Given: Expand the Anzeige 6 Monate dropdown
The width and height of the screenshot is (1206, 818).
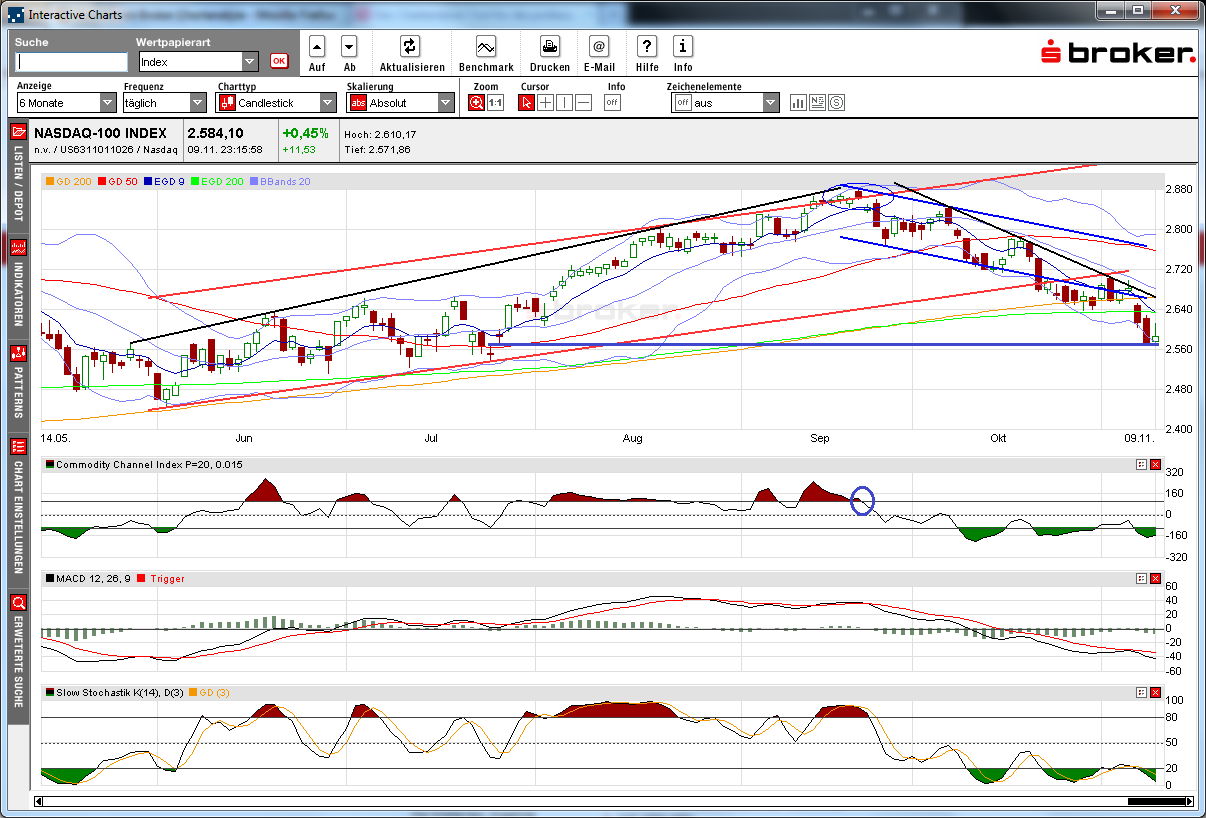Looking at the screenshot, I should point(108,103).
